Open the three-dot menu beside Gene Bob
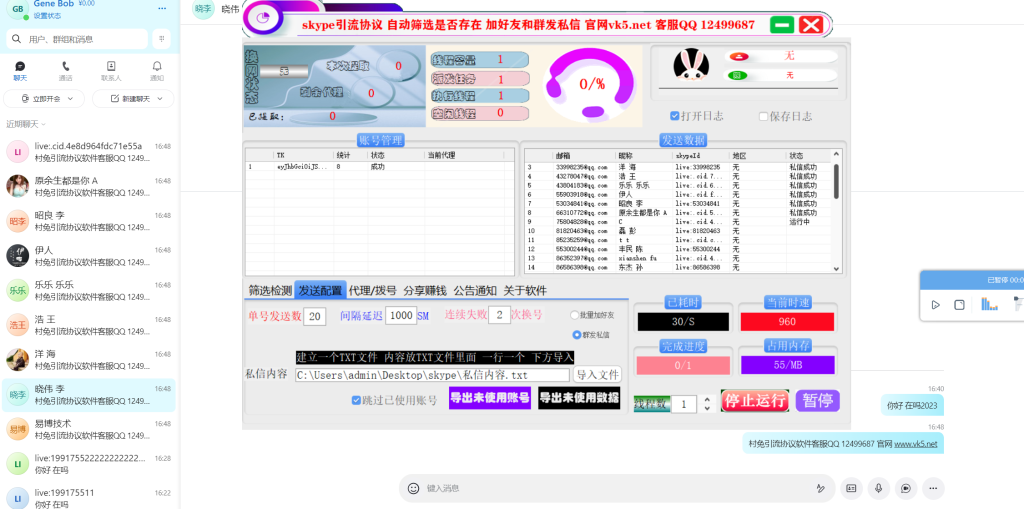 162,8
